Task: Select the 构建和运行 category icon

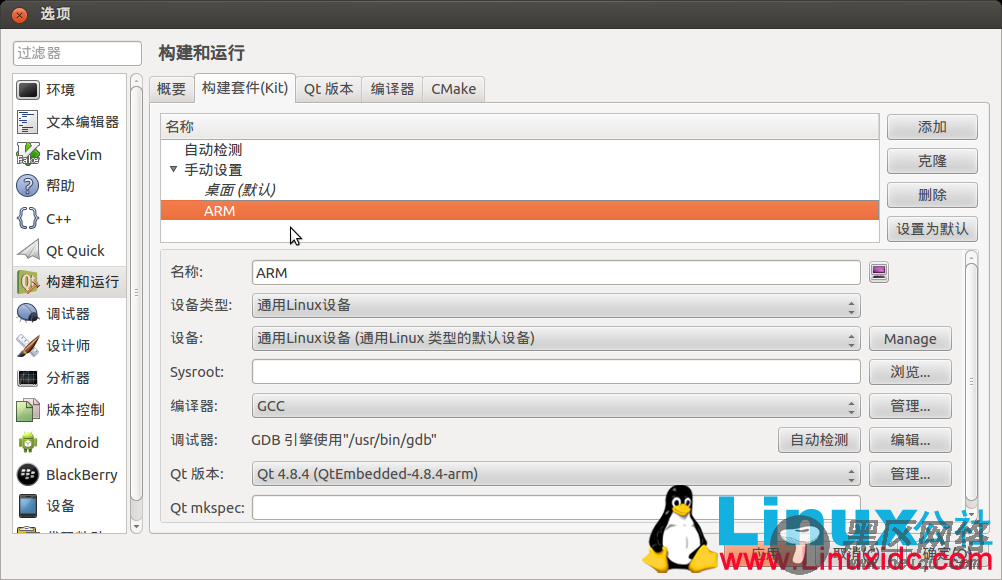Action: point(27,282)
